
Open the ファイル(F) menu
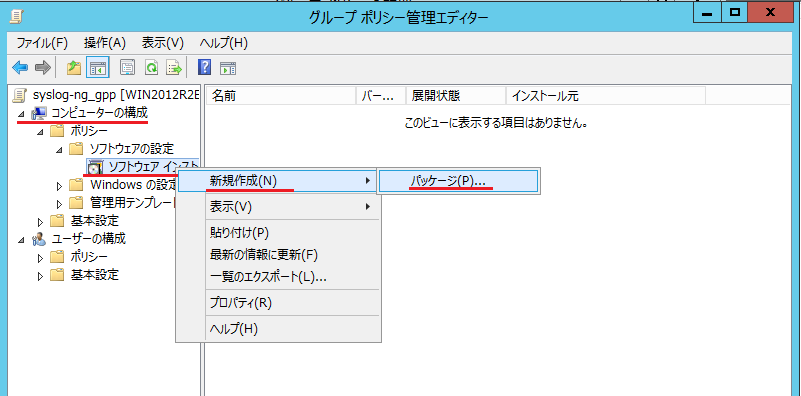pyautogui.click(x=42, y=43)
